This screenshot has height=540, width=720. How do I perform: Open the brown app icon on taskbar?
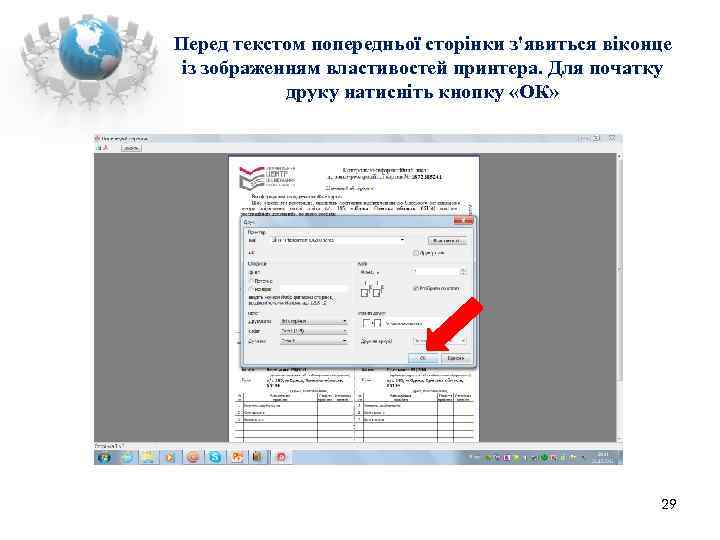(x=258, y=457)
